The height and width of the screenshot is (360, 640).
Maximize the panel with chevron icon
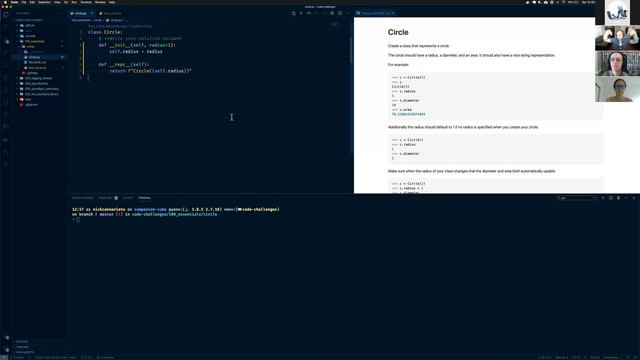coord(626,198)
